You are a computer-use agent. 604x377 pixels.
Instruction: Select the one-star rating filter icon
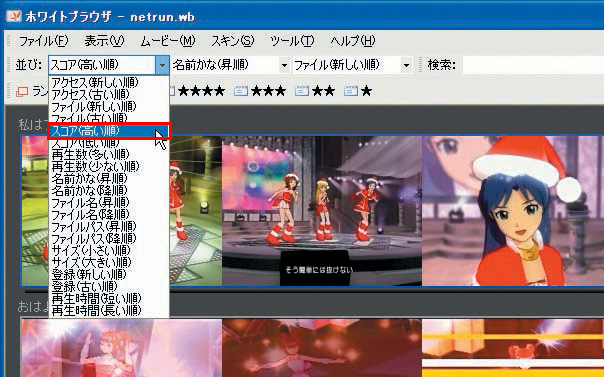click(x=351, y=91)
